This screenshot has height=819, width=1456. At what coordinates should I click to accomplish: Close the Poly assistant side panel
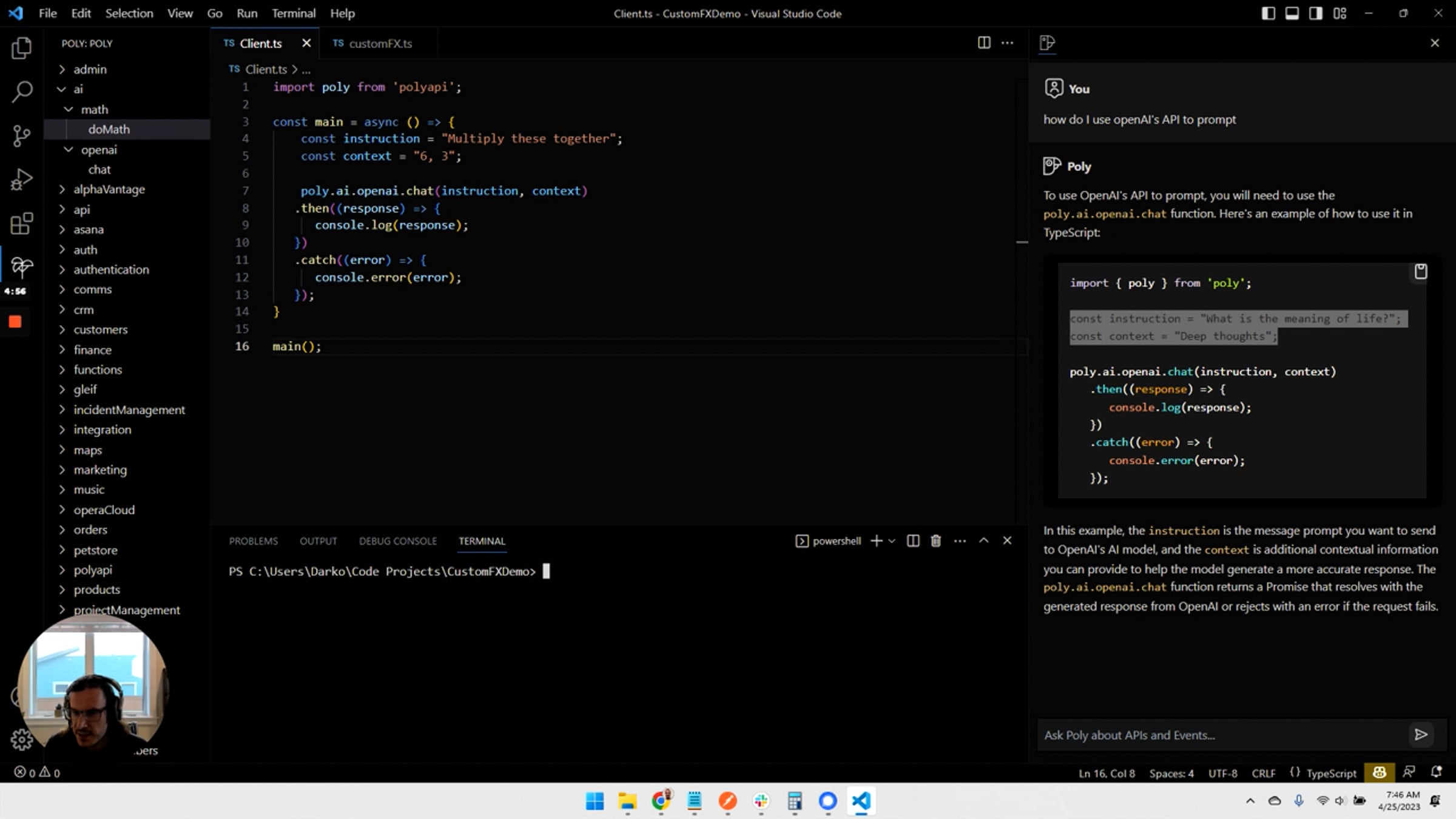[x=1435, y=43]
